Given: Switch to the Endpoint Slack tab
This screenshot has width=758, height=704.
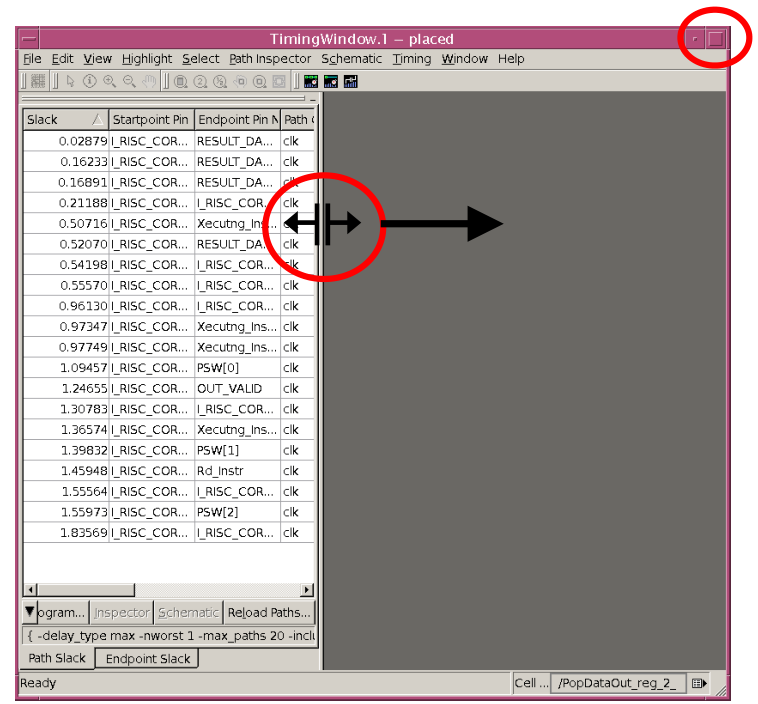Looking at the screenshot, I should 147,659.
